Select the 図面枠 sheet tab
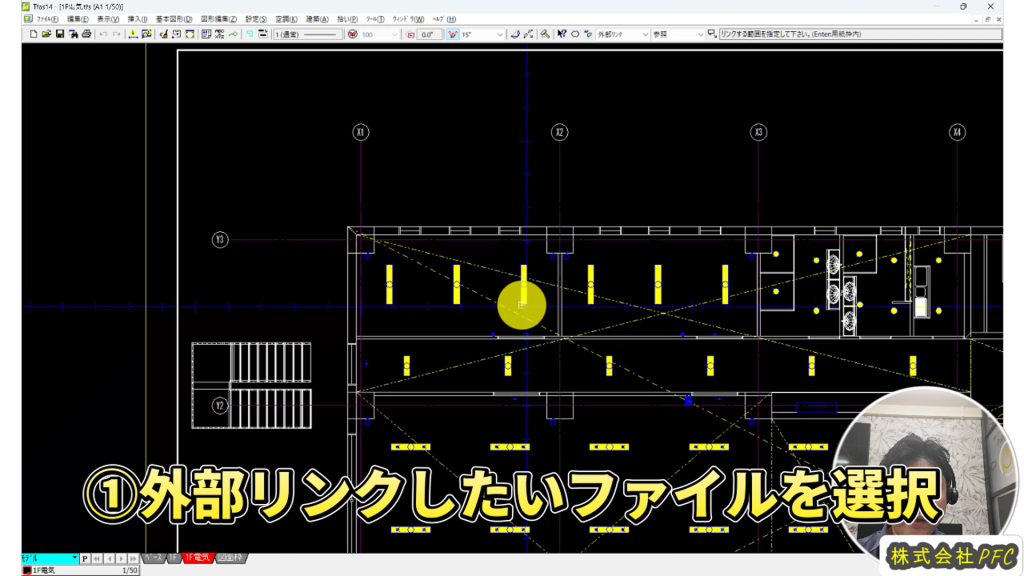 coord(230,558)
